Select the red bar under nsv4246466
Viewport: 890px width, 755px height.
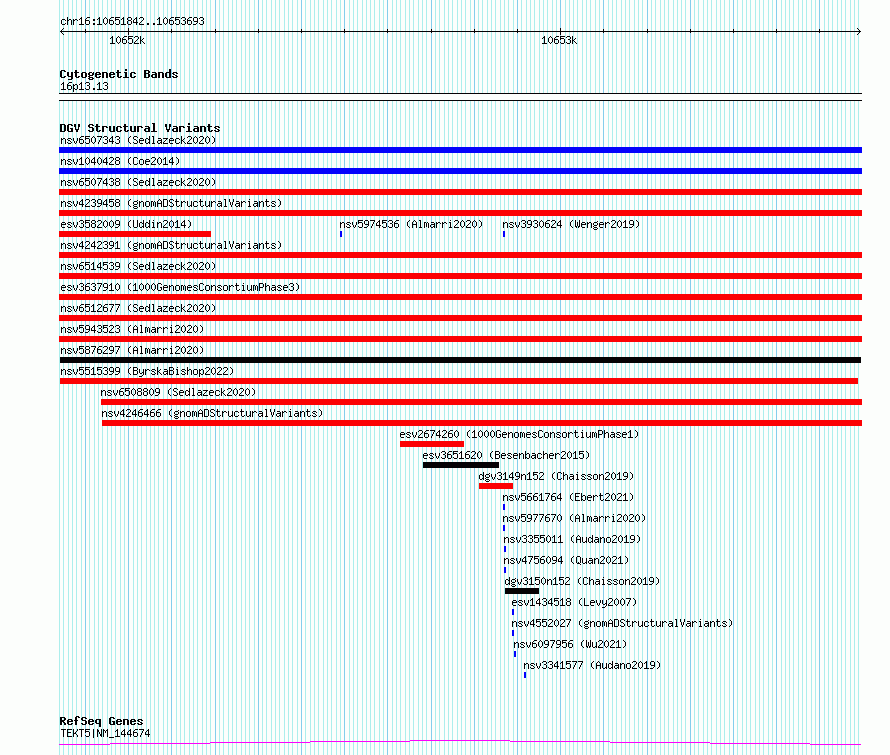(x=482, y=423)
